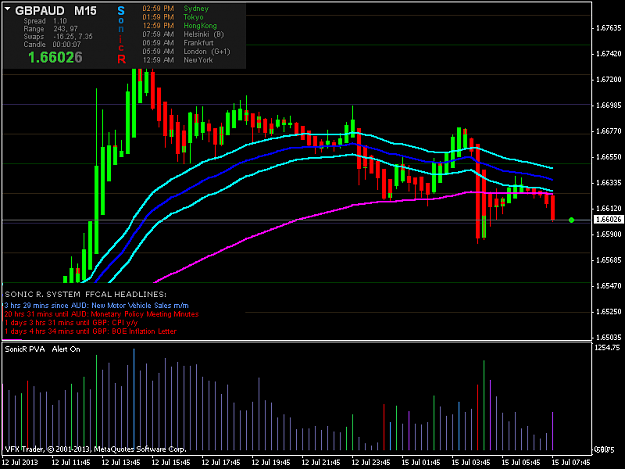Click the SonicR PVA indicator label
Viewport: 625px width, 469px height.
pos(25,349)
